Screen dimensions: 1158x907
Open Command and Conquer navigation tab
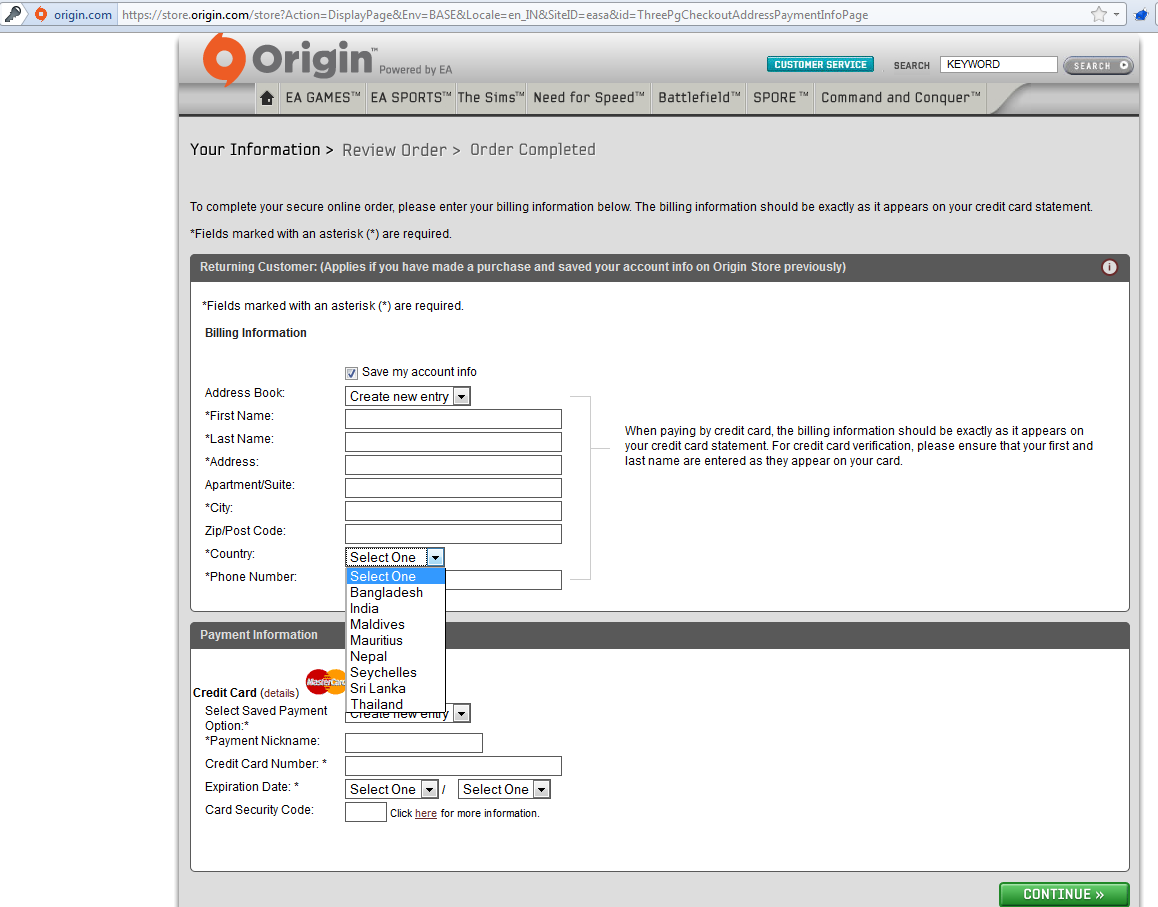[901, 98]
